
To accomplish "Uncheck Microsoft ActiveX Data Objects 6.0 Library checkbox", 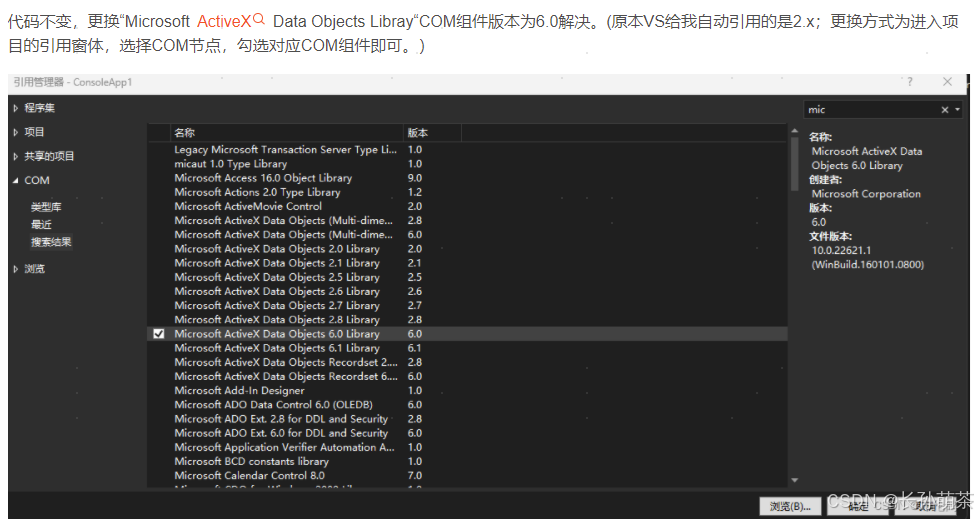I will pyautogui.click(x=158, y=334).
